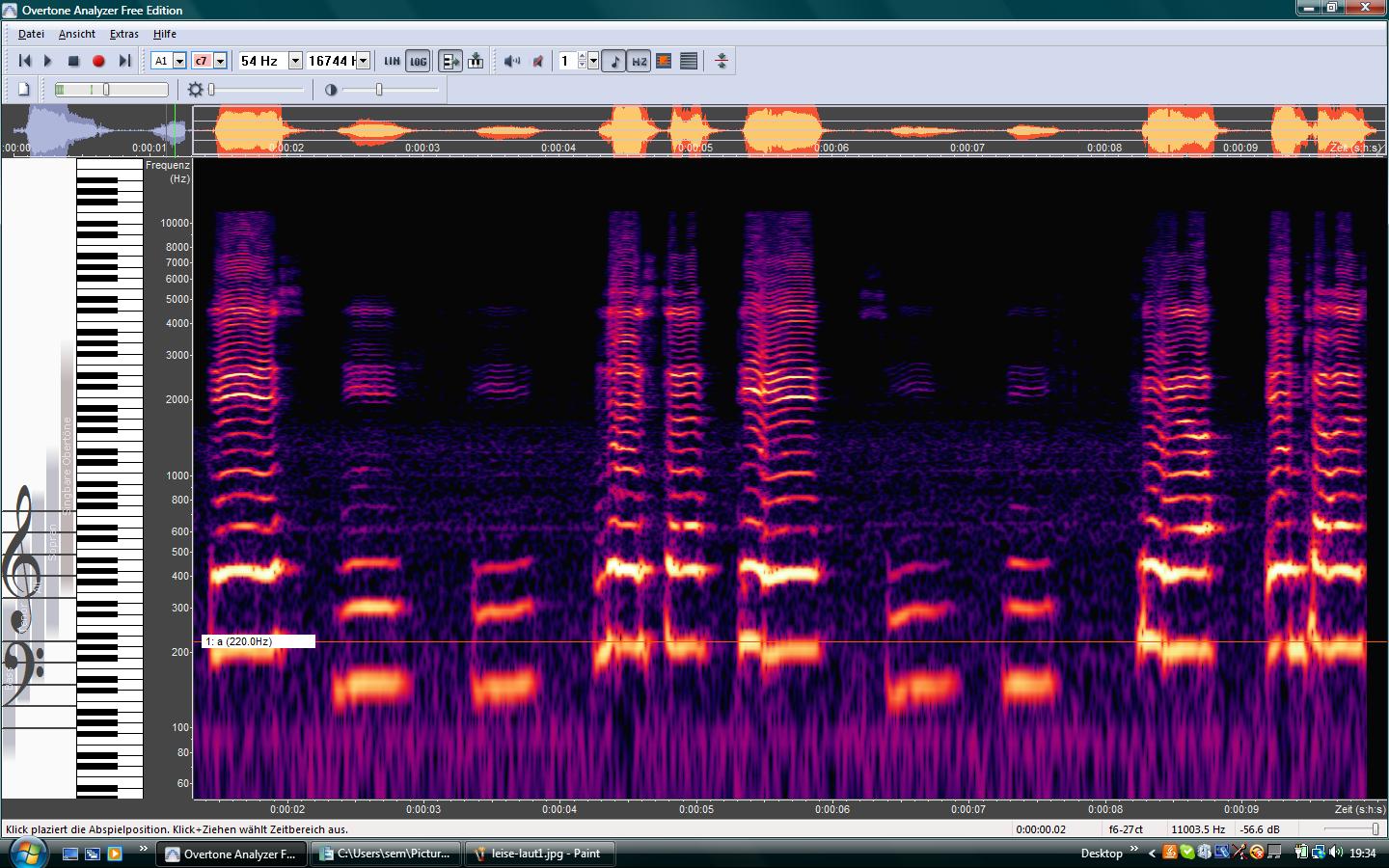Open the Extras menu
The width and height of the screenshot is (1389, 868).
123,34
